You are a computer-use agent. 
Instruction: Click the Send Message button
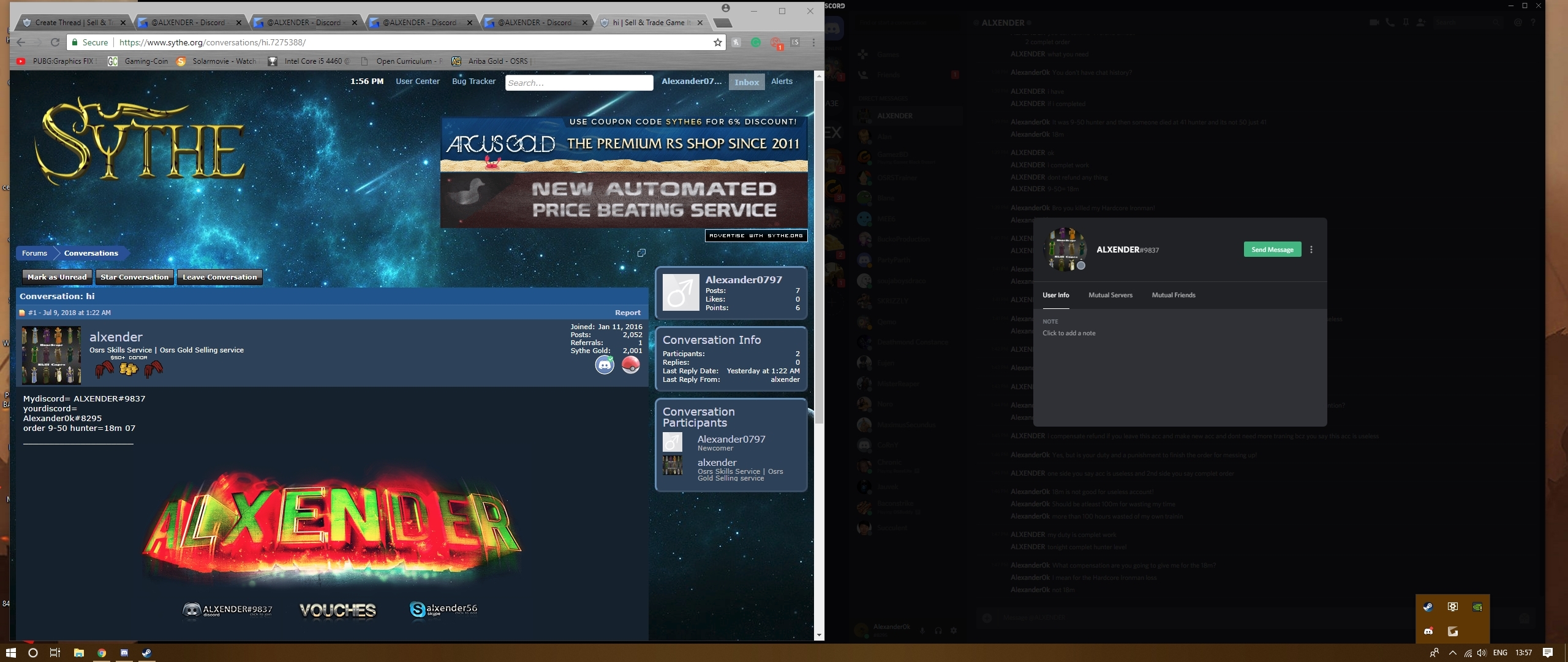click(x=1272, y=249)
